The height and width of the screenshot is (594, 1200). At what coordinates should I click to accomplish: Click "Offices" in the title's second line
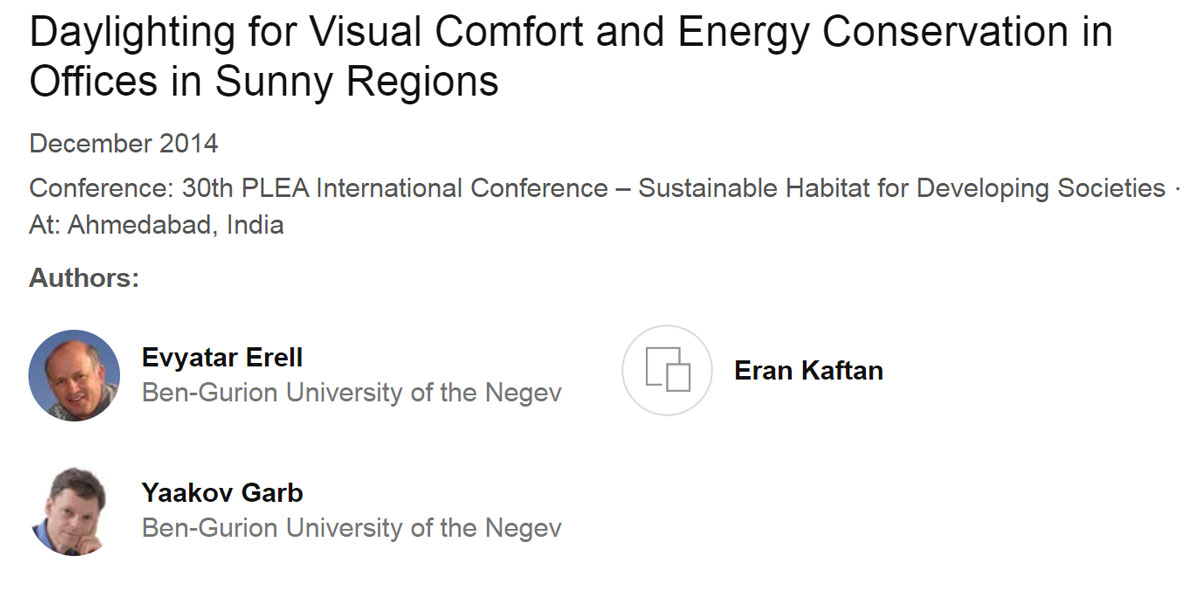click(x=93, y=82)
